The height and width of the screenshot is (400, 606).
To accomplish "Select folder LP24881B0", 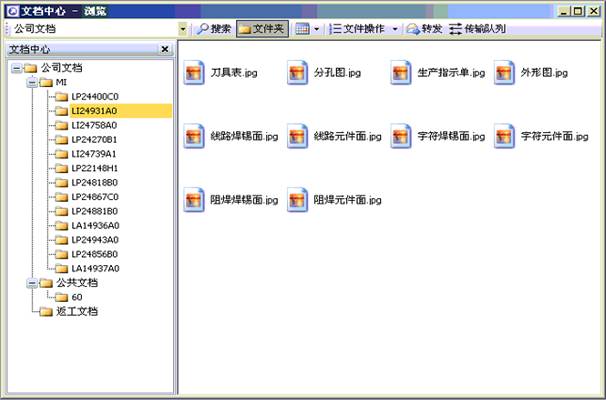I will (x=95, y=211).
